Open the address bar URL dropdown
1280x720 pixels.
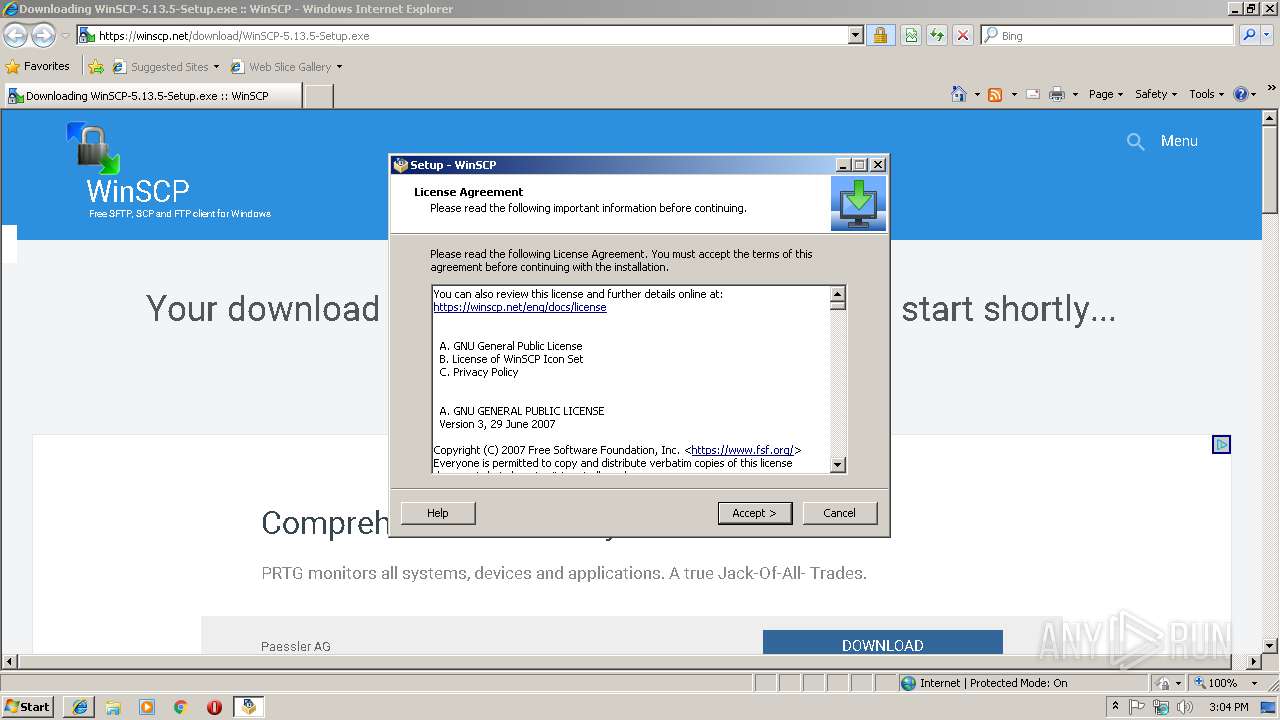coord(855,35)
